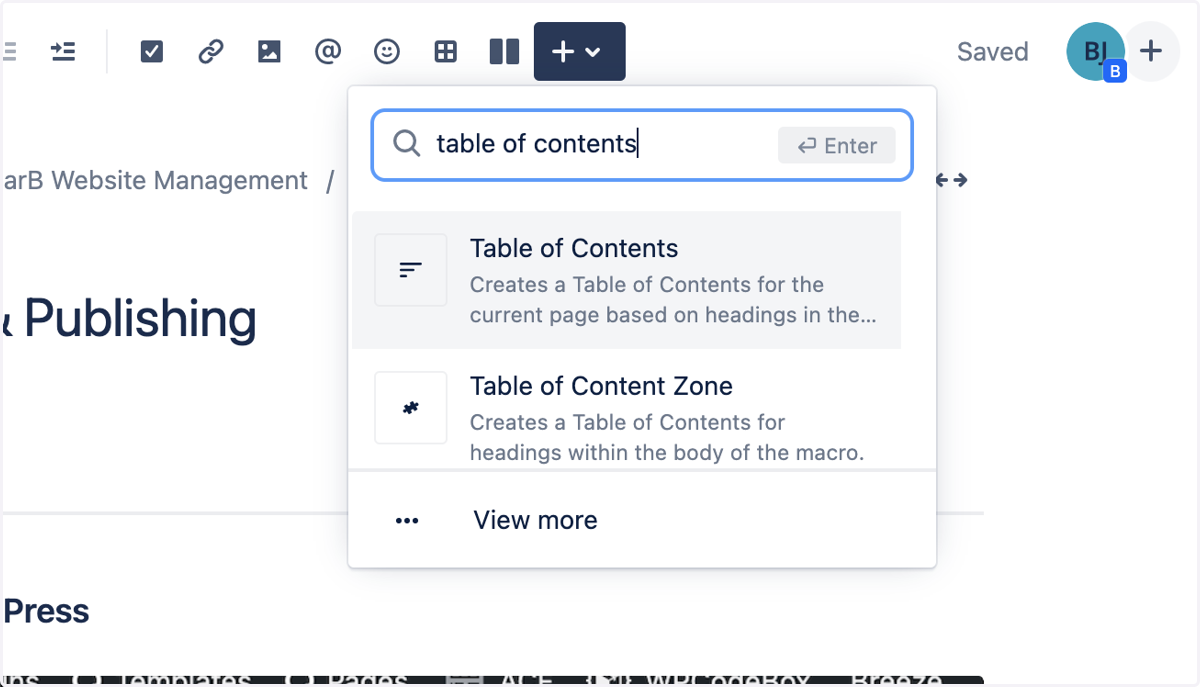Viewport: 1200px width, 687px height.
Task: Click the Table of Content Zone icon
Action: [x=410, y=407]
